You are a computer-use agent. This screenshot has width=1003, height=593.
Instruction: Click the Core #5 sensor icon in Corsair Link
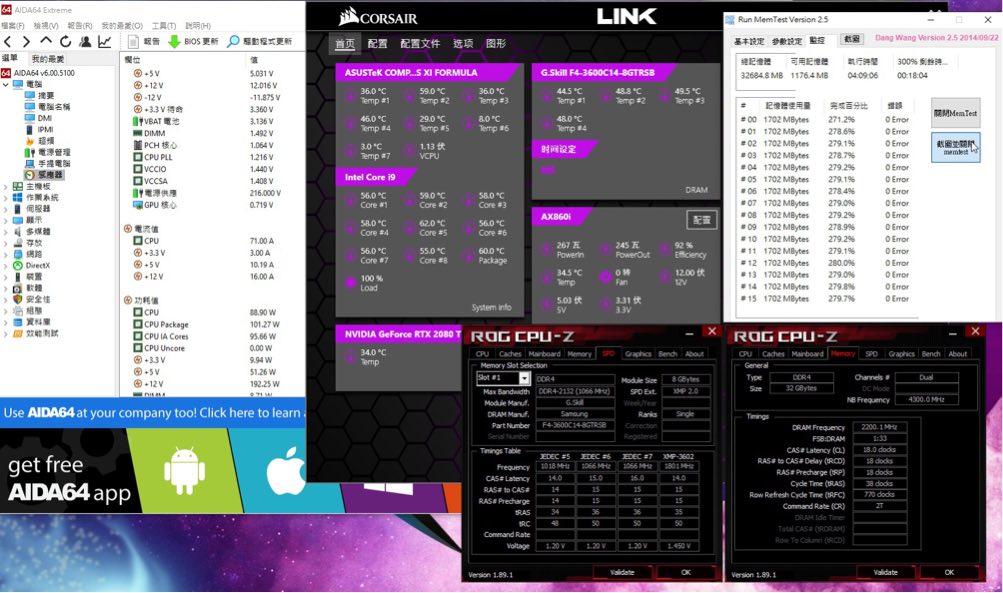(x=409, y=228)
